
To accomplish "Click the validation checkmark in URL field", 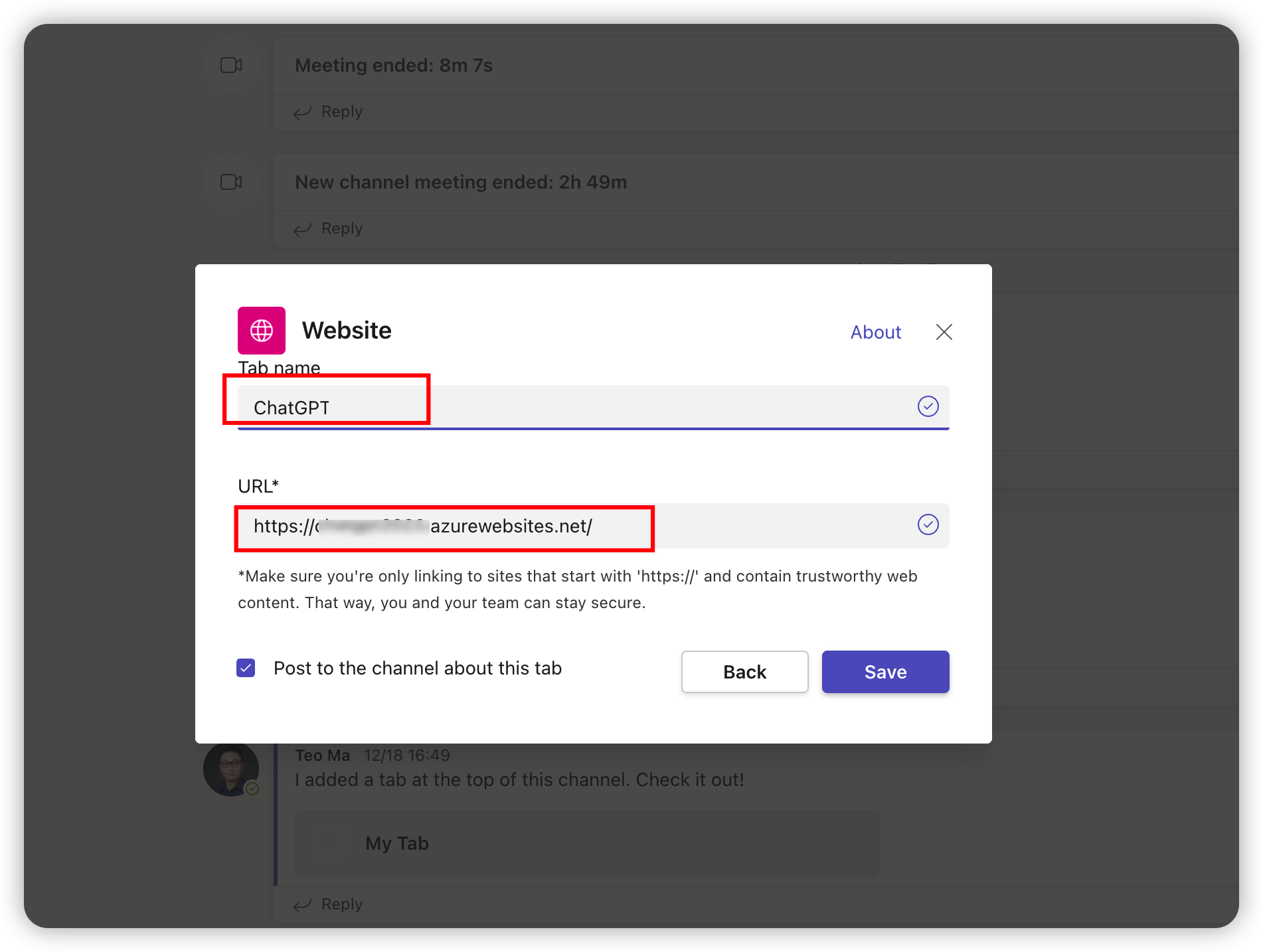I will point(928,524).
